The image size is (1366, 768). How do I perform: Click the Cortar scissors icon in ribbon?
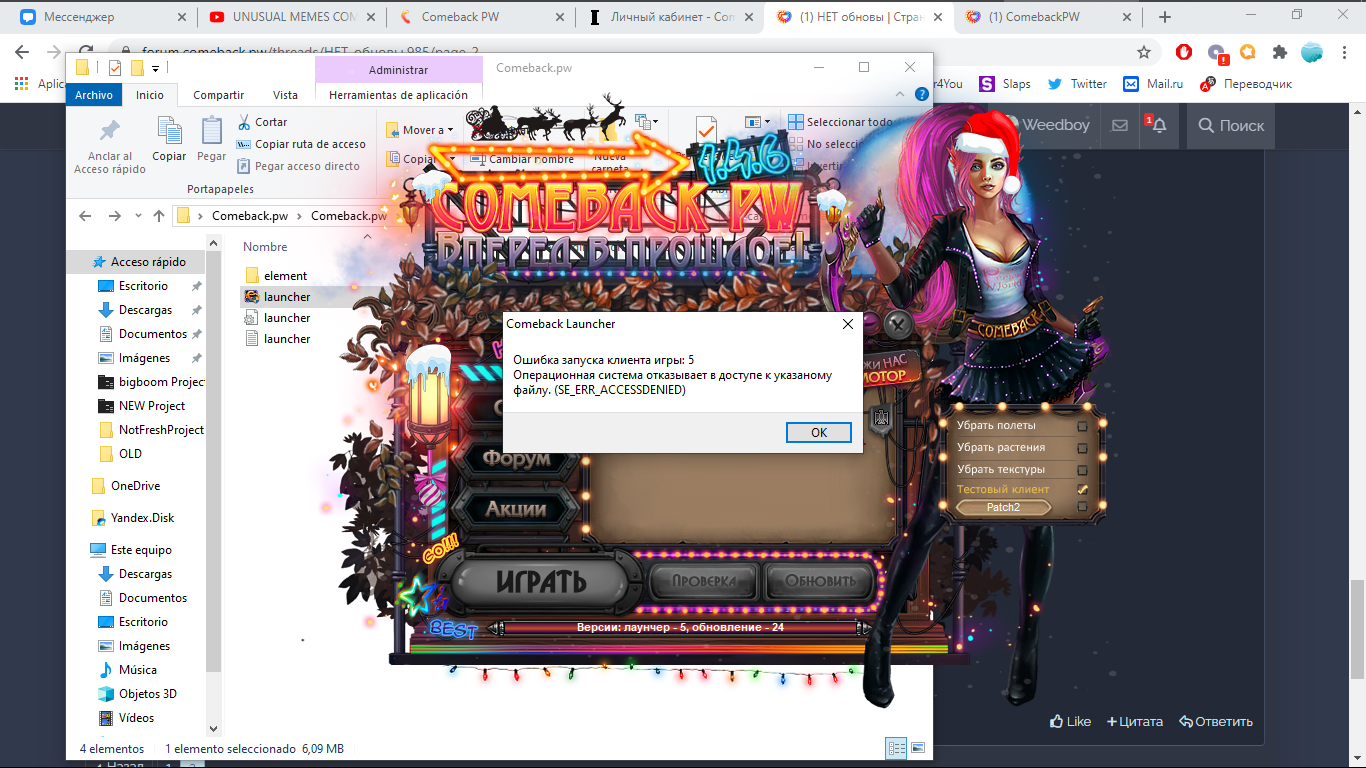(244, 122)
